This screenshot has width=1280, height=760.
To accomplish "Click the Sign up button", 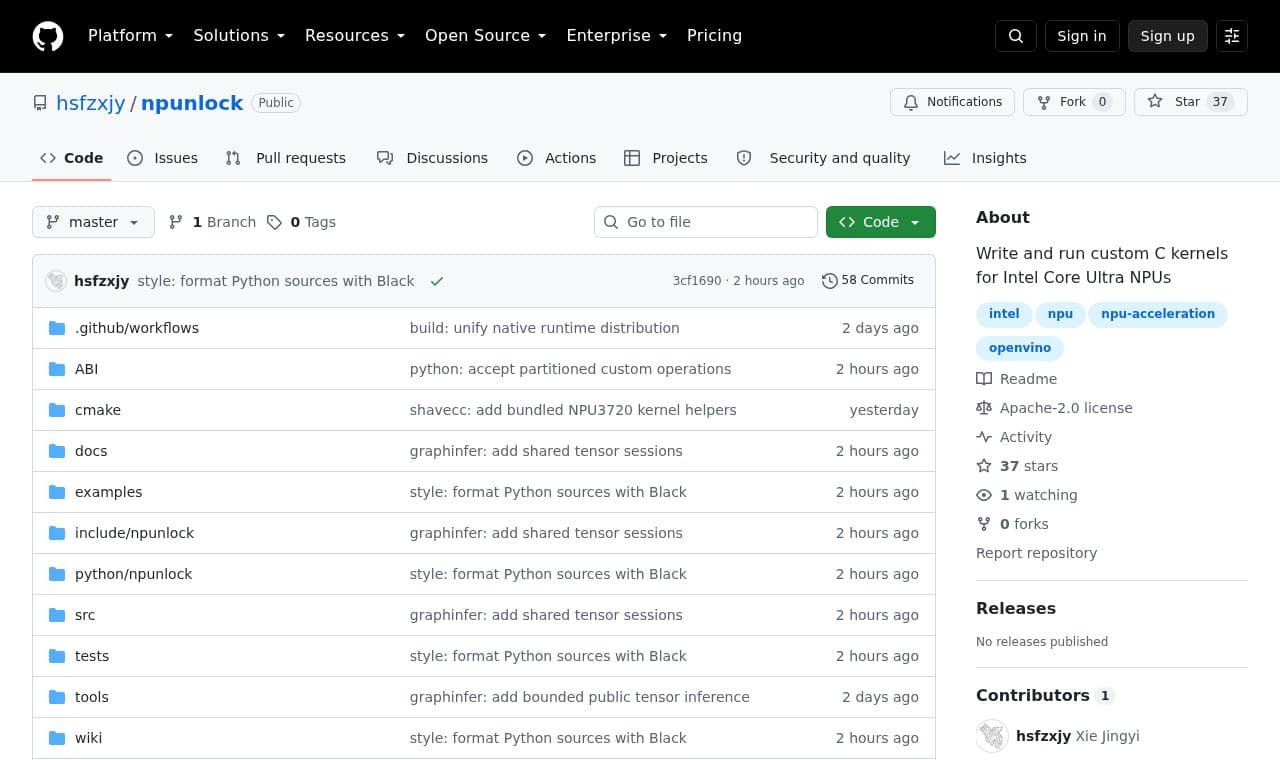I will [1168, 36].
